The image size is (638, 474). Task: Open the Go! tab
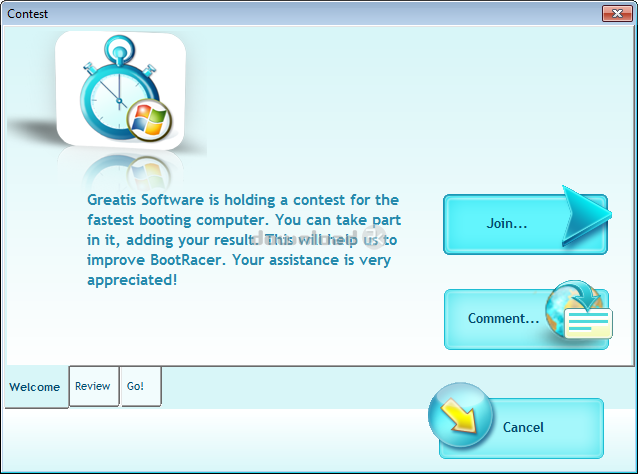[x=140, y=386]
